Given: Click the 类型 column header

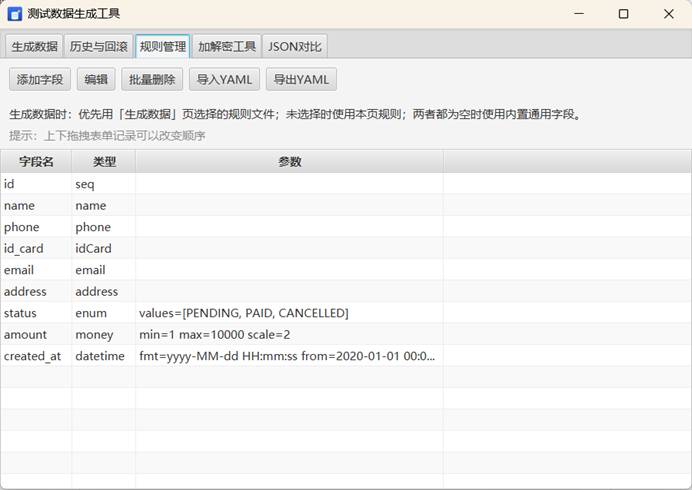Looking at the screenshot, I should [x=104, y=162].
